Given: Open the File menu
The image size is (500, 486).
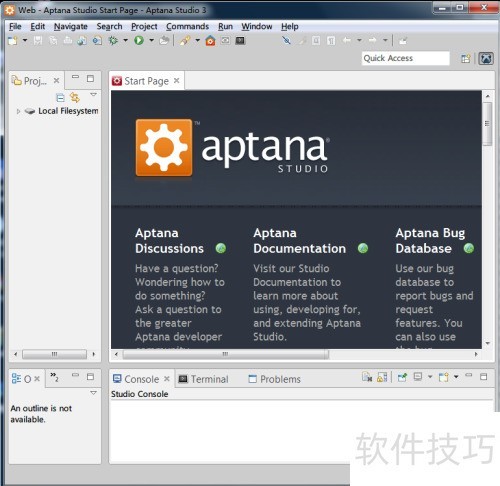Looking at the screenshot, I should click(x=15, y=26).
